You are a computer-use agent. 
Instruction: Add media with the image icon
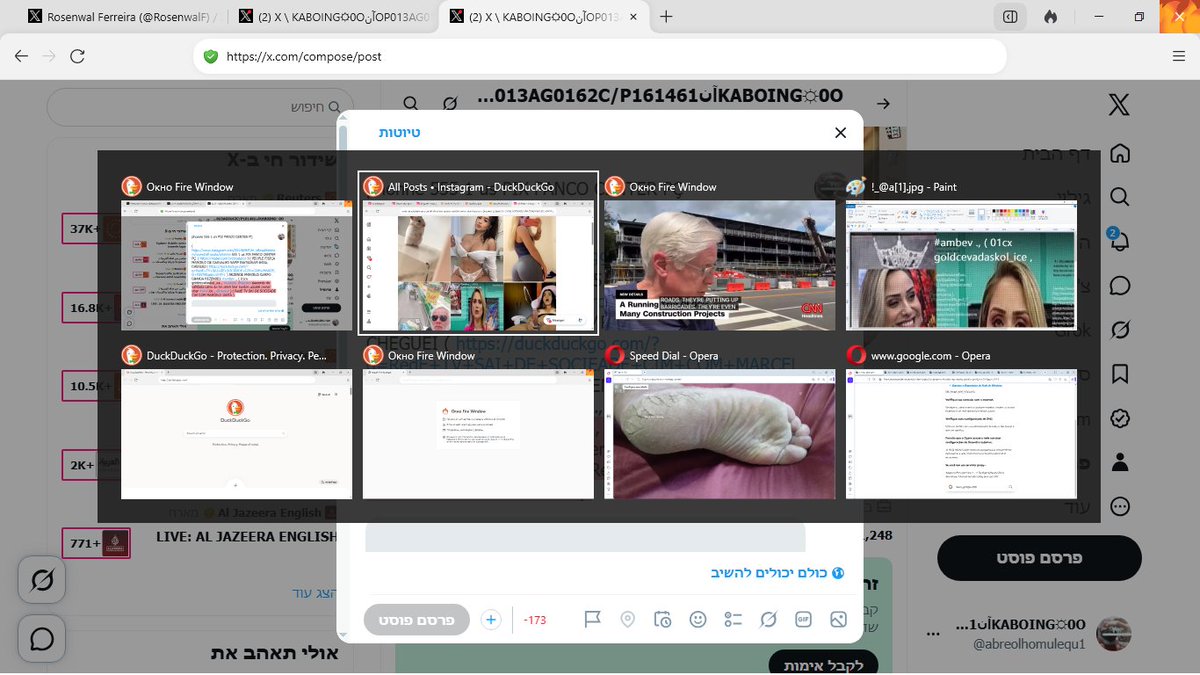(x=838, y=620)
